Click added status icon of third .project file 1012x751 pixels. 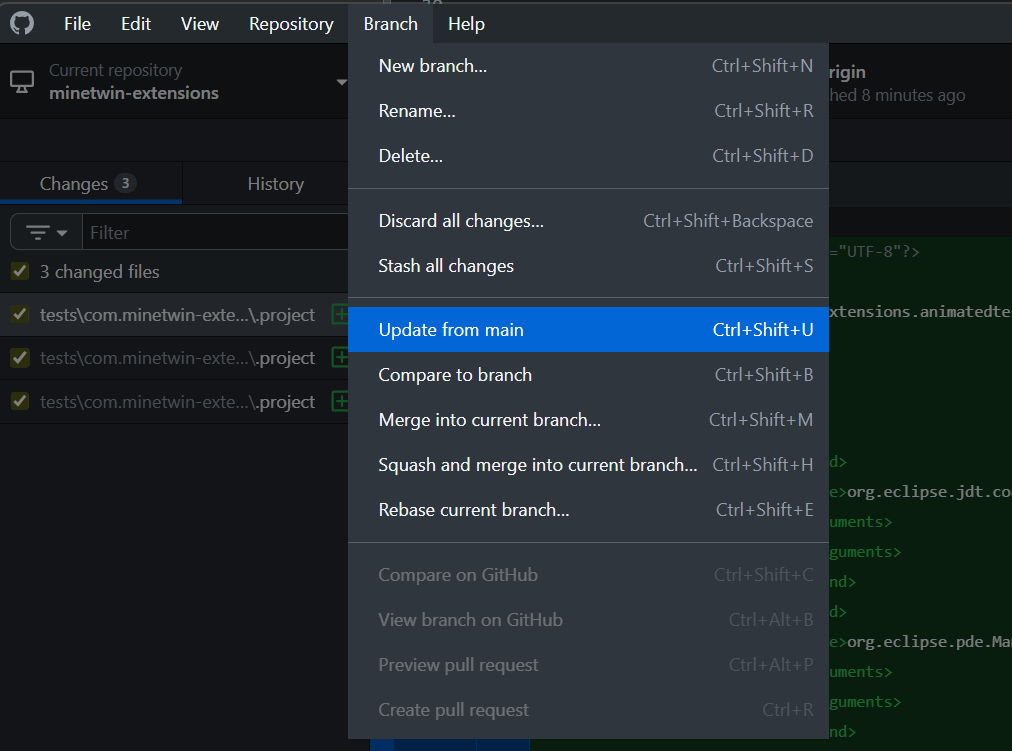[339, 401]
